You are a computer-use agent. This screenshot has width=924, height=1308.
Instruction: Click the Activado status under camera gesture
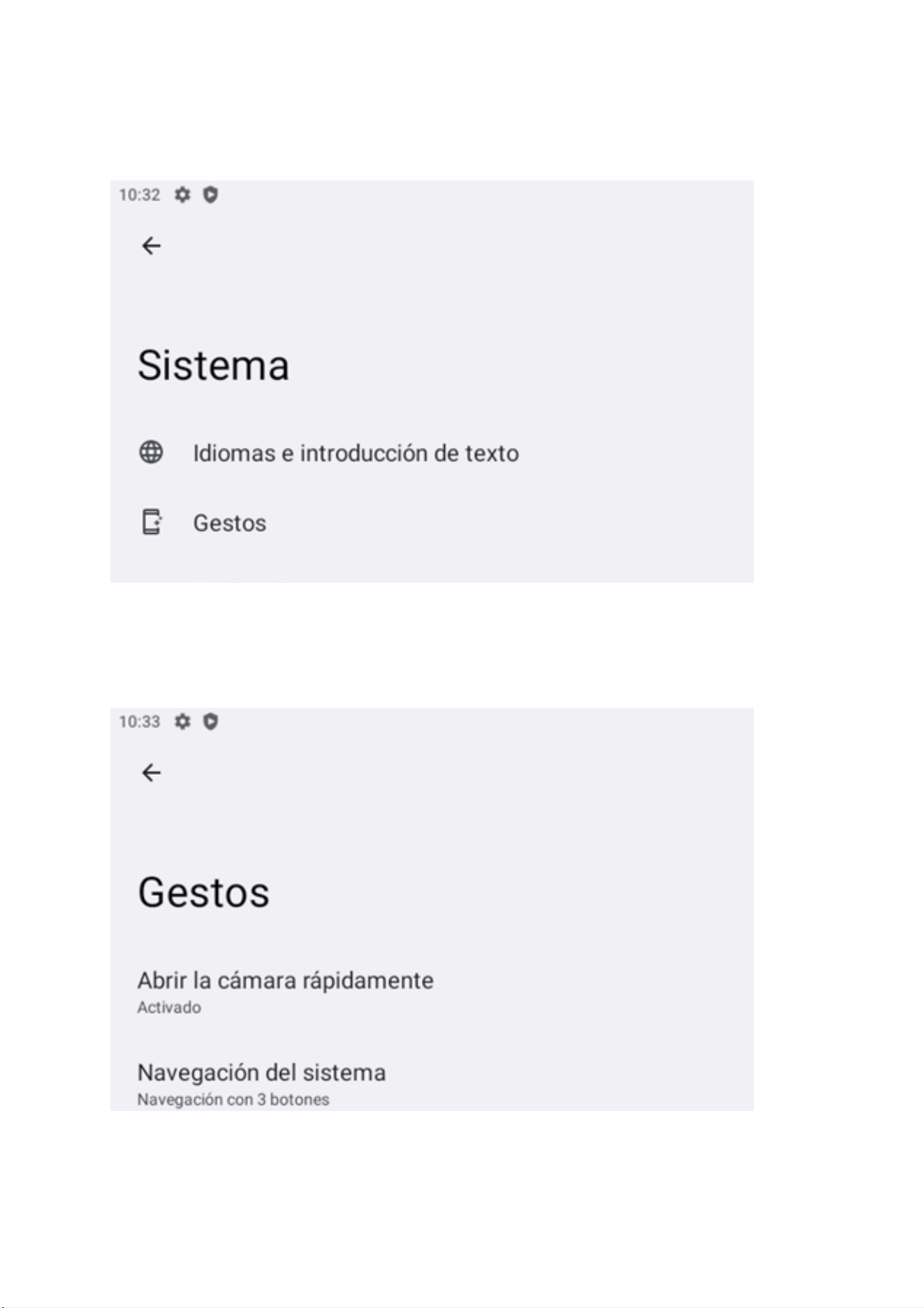169,1008
